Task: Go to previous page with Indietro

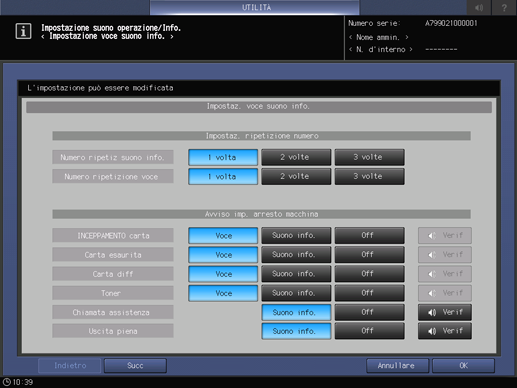Action: (70, 366)
